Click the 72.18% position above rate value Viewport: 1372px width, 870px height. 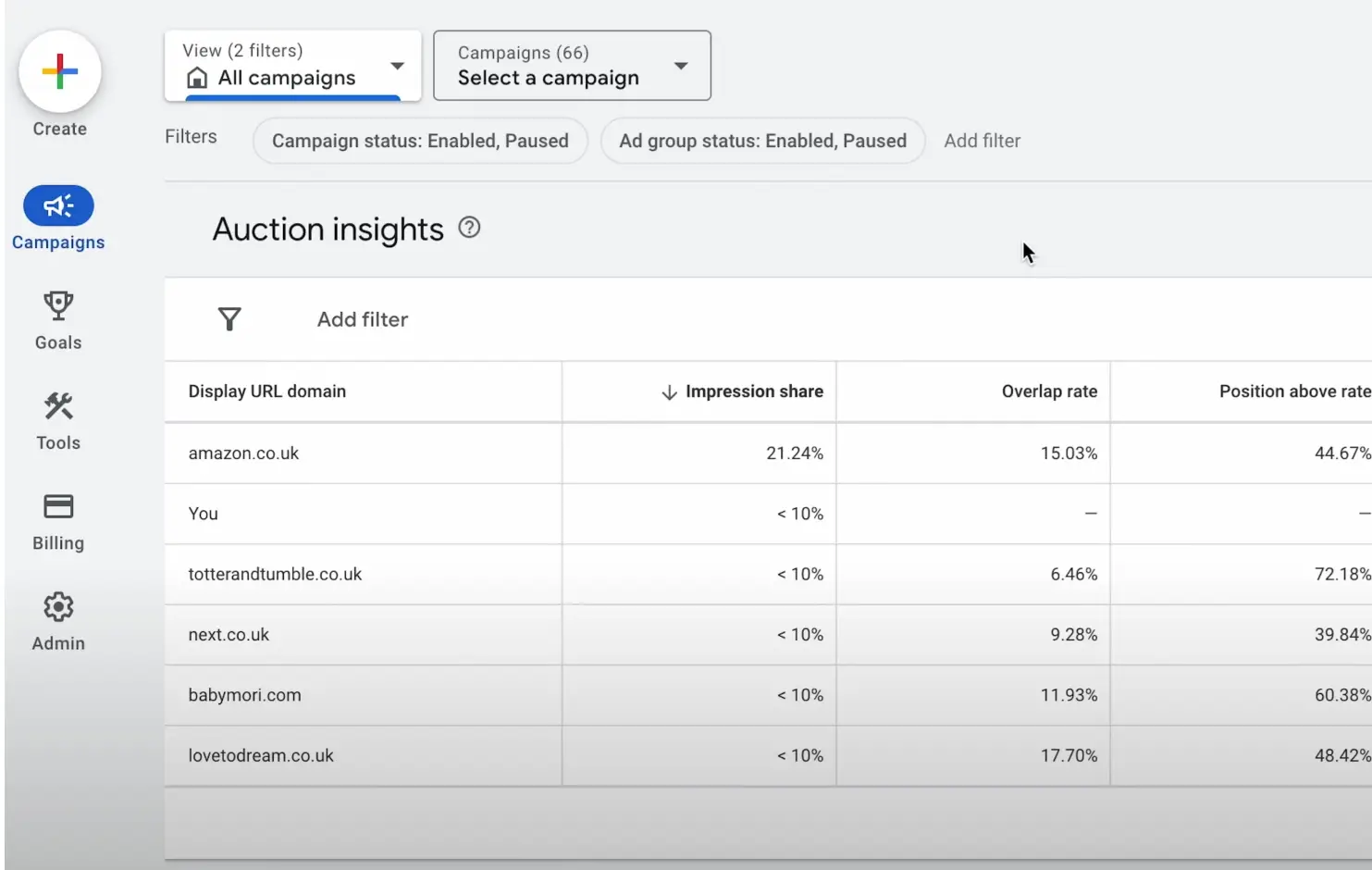pos(1342,574)
